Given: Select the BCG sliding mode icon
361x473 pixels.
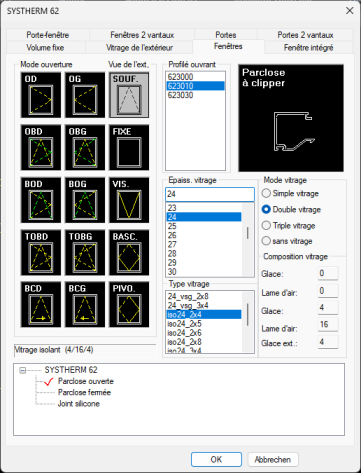Looking at the screenshot, I should [85, 304].
